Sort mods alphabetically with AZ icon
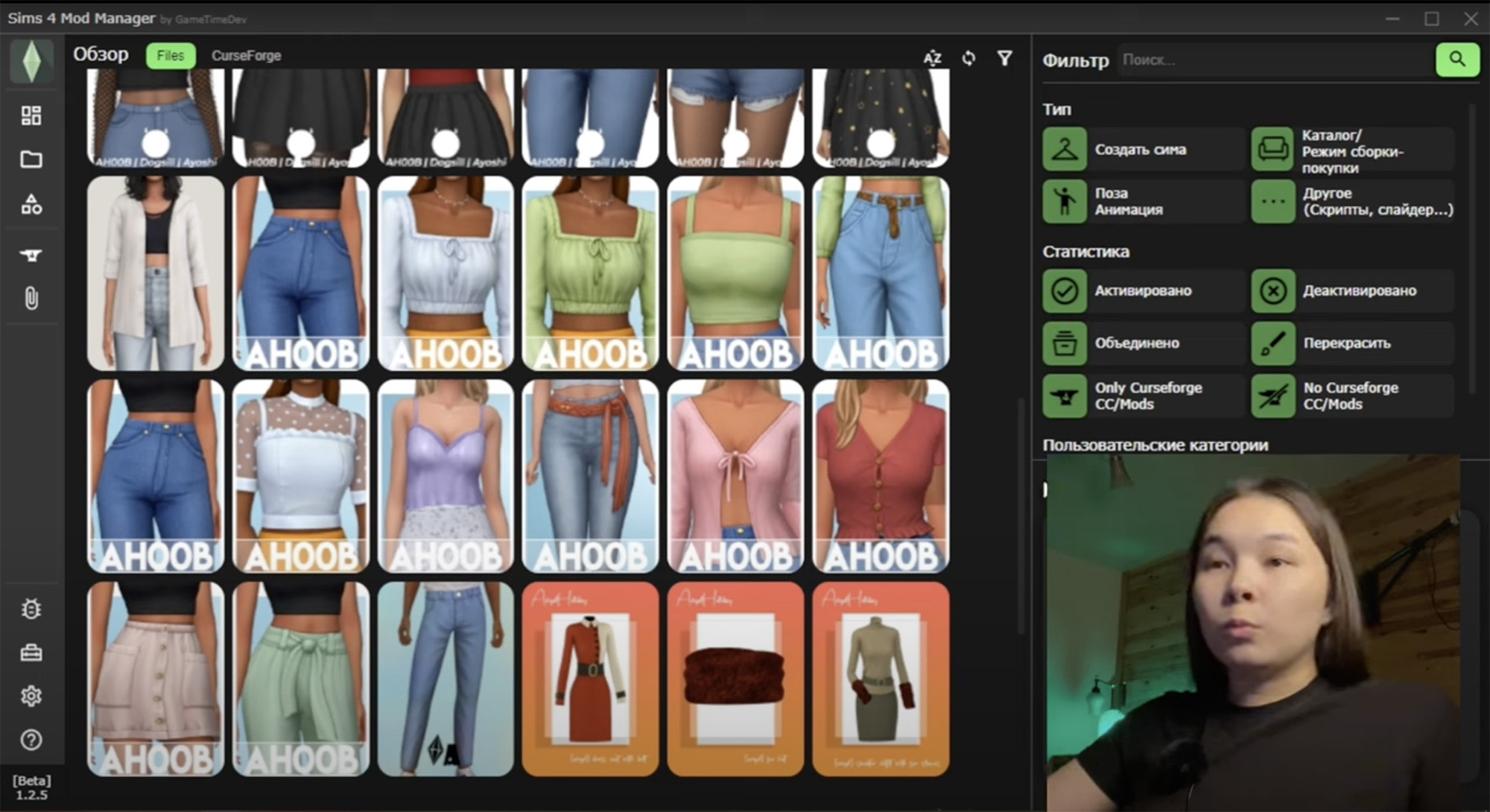 pyautogui.click(x=932, y=58)
